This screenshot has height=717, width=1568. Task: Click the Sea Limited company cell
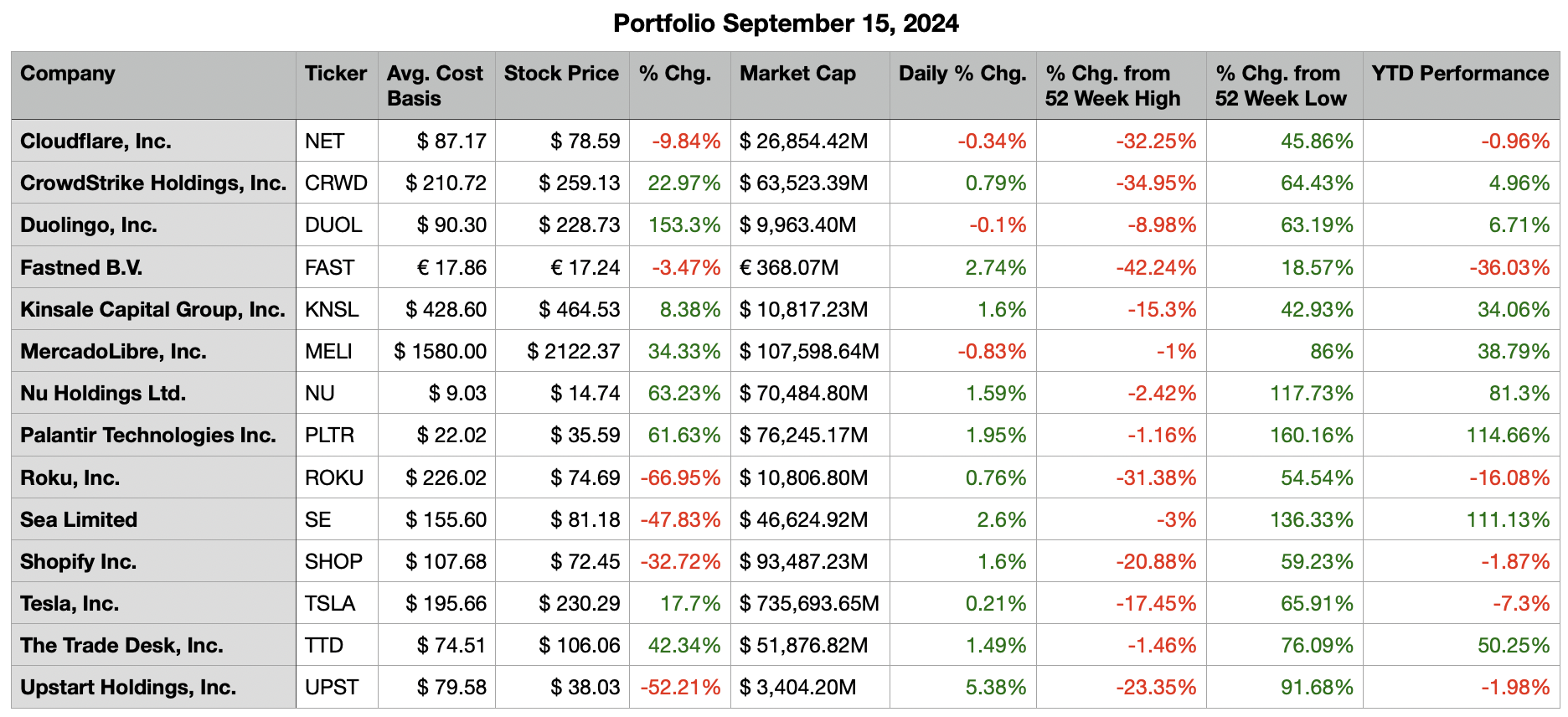(x=79, y=520)
